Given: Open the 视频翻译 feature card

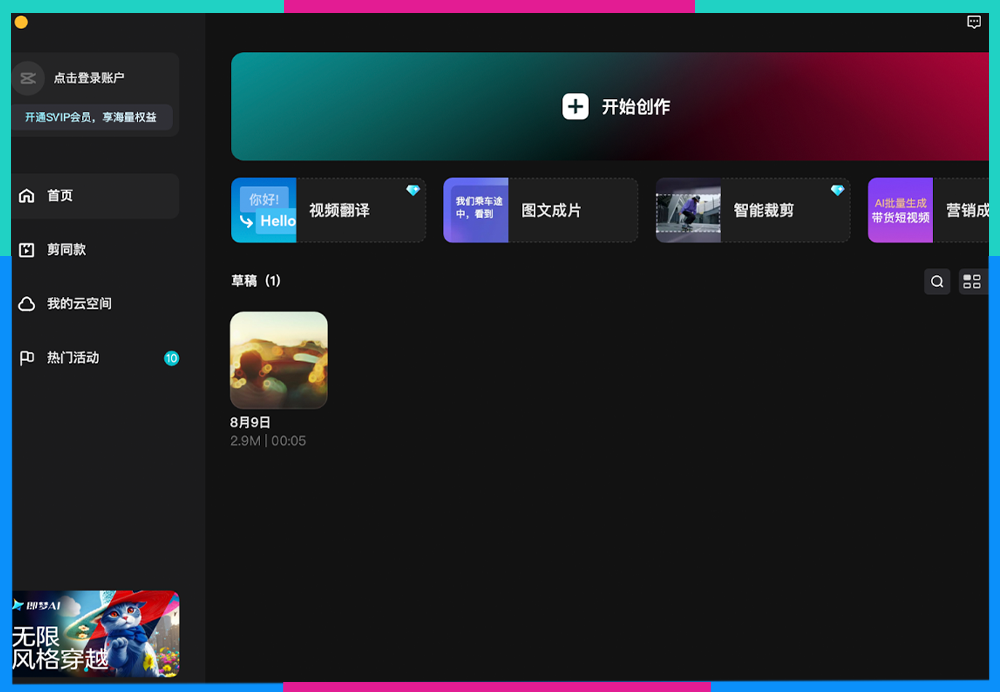Looking at the screenshot, I should [328, 210].
